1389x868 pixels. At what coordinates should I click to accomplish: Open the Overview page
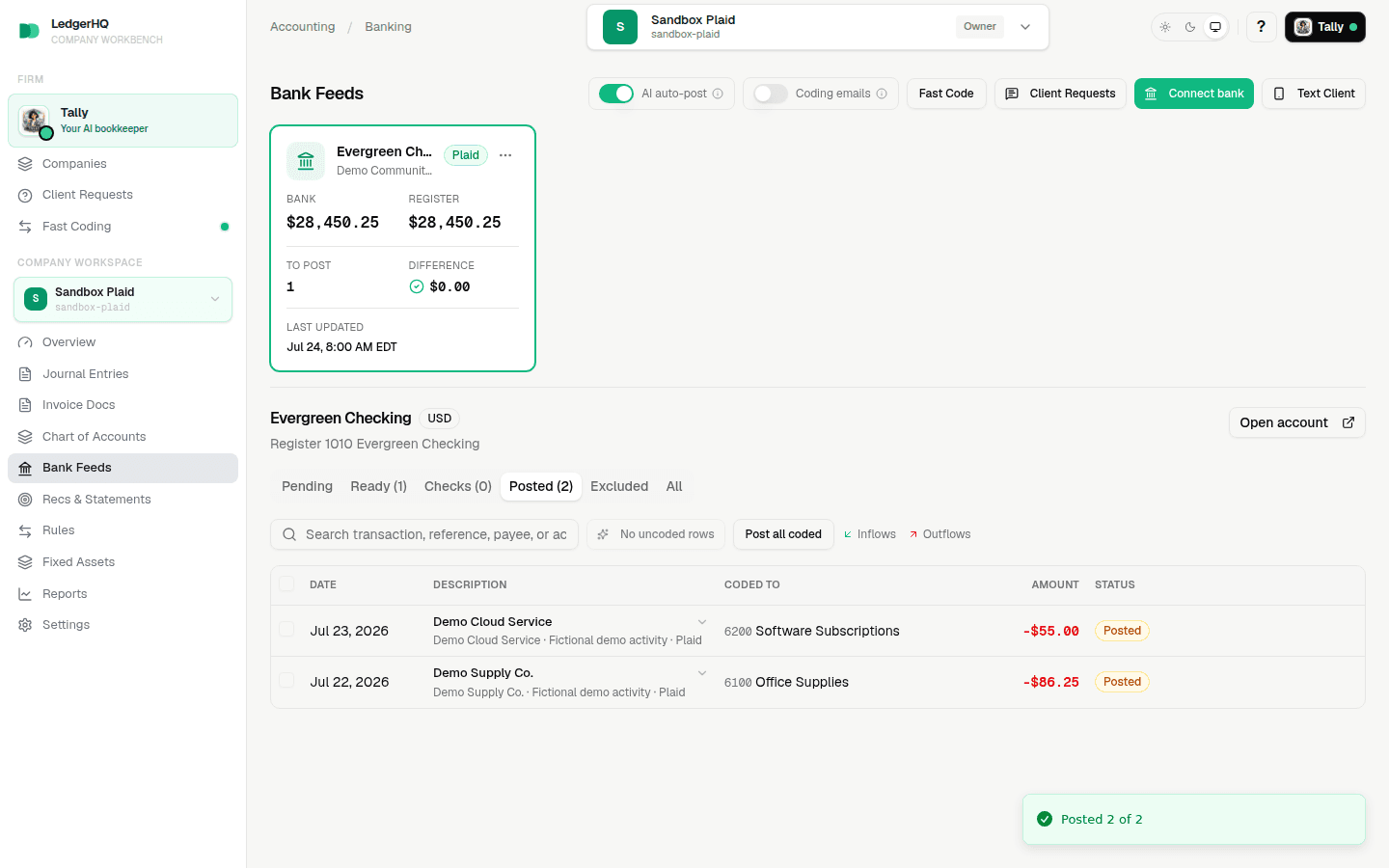123,342
